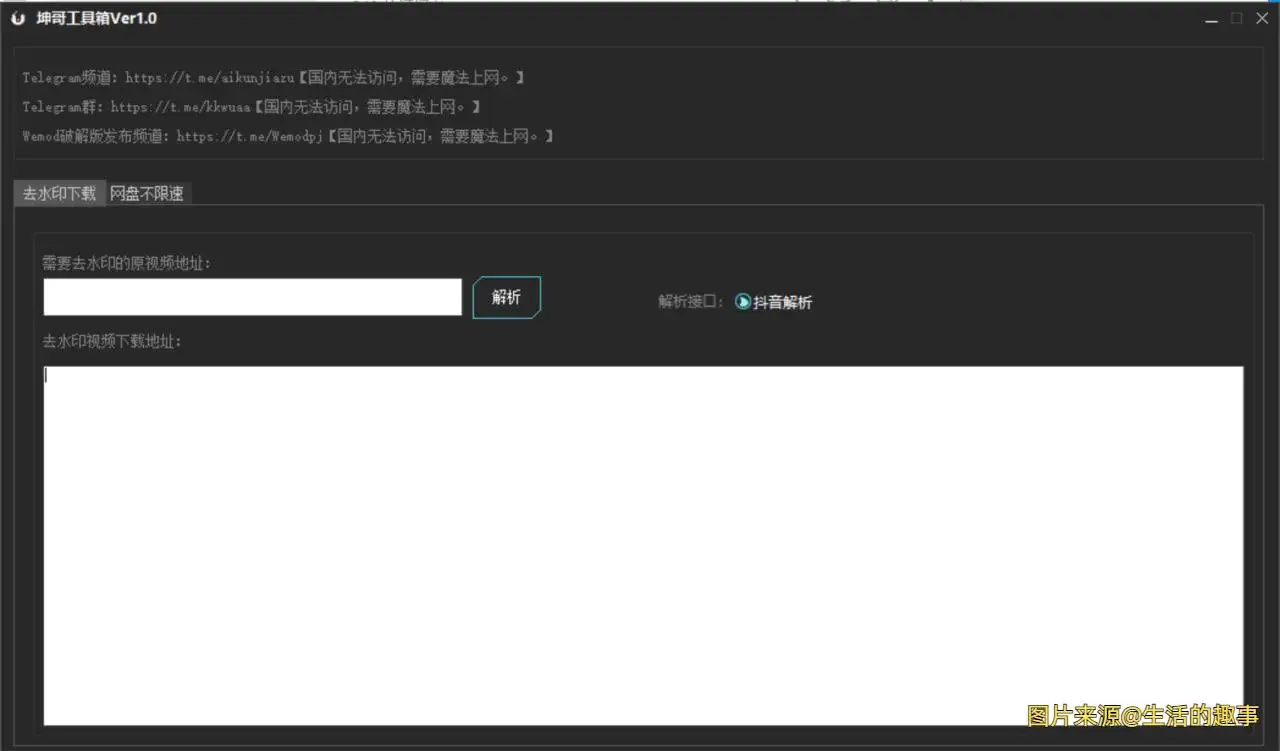Open the Telegram group link t.me/kkwuaa
This screenshot has width=1280, height=751.
click(180, 107)
